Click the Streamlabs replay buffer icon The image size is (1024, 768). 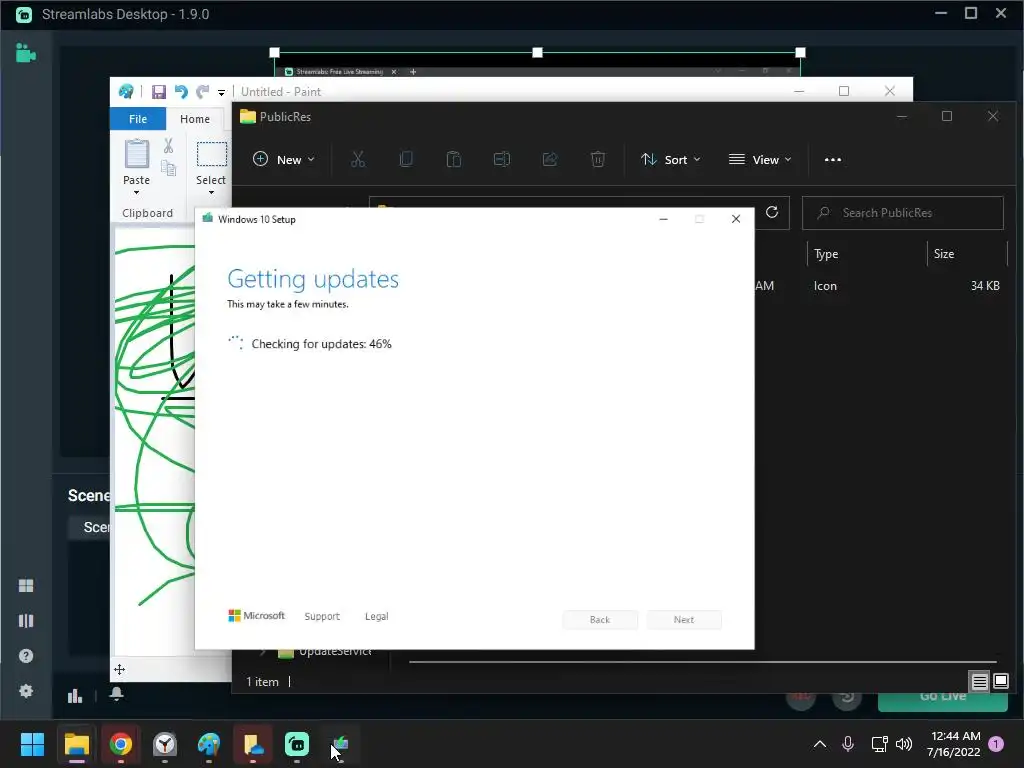(847, 701)
